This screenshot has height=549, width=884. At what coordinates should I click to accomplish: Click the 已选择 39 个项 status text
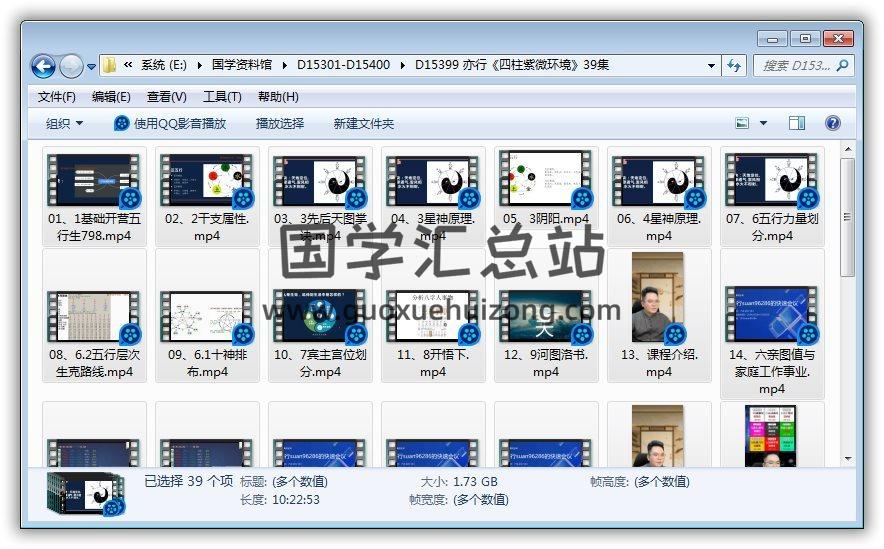189,481
